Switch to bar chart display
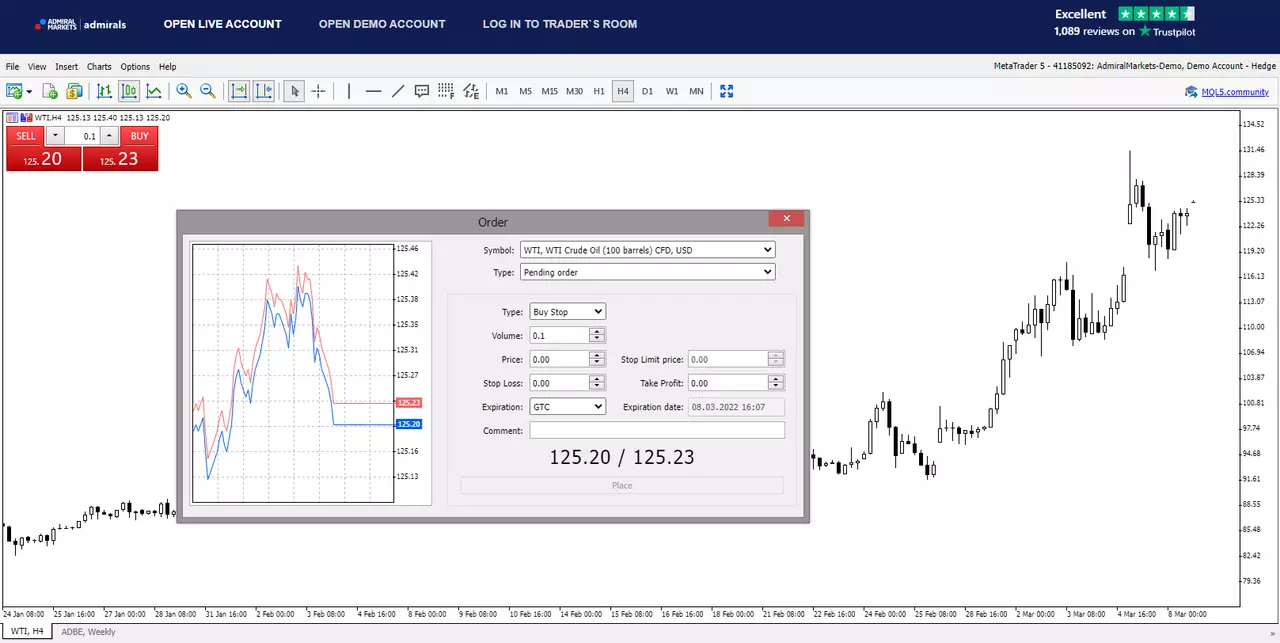This screenshot has width=1280, height=643. 104,91
